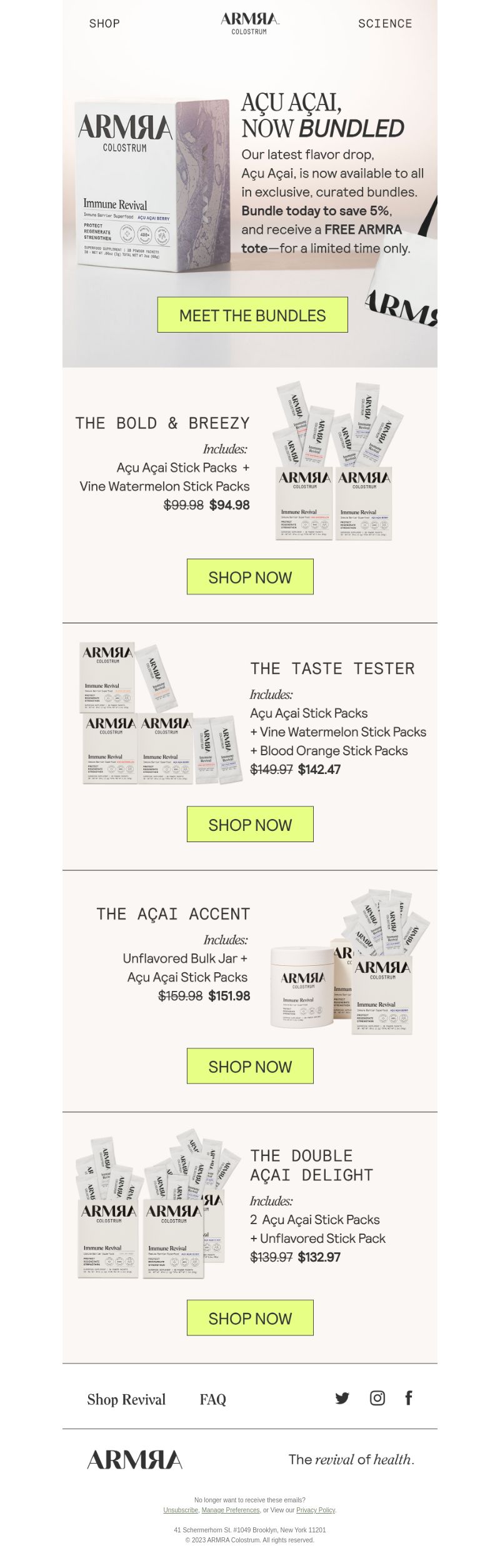Shop now for The Bold & Breezy
This screenshot has height=1568, width=500.
pyautogui.click(x=250, y=577)
